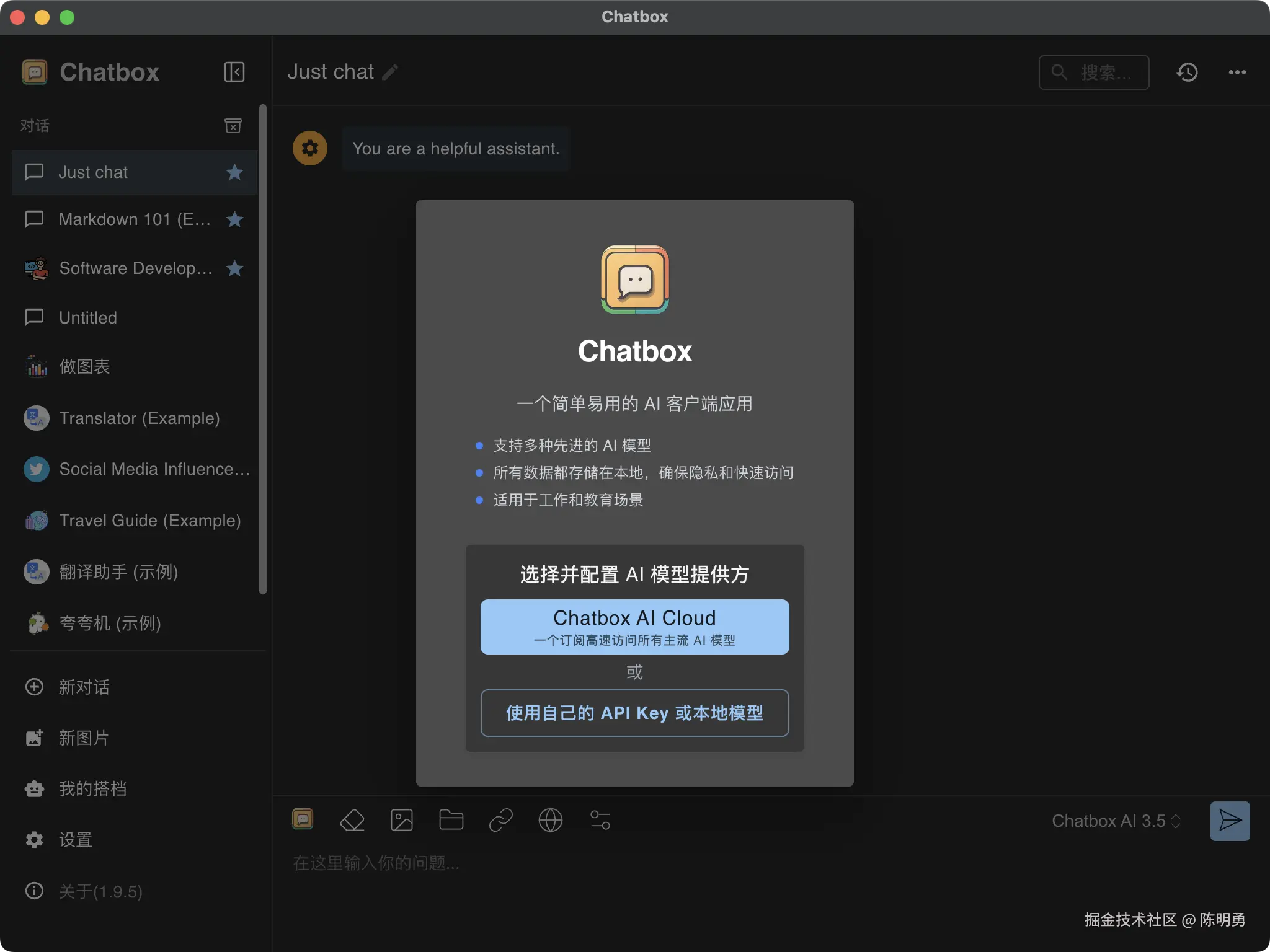Click the clear conversations archive icon
1270x952 pixels.
click(233, 126)
